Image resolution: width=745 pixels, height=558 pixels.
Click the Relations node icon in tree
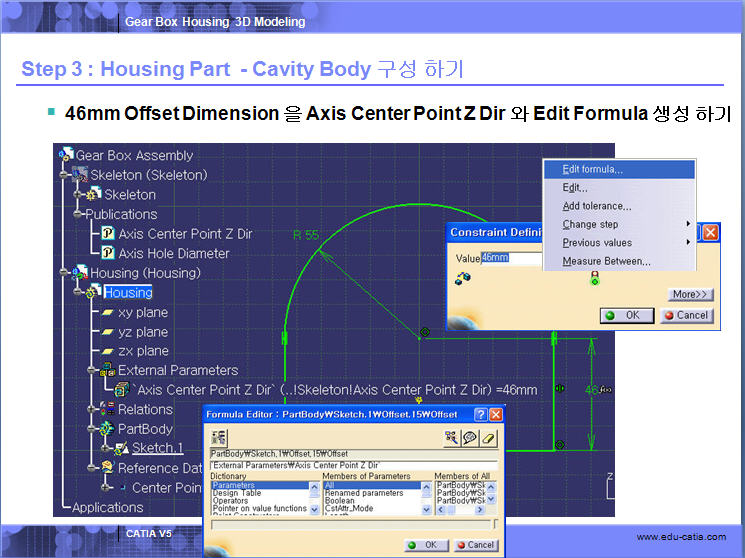coord(108,409)
